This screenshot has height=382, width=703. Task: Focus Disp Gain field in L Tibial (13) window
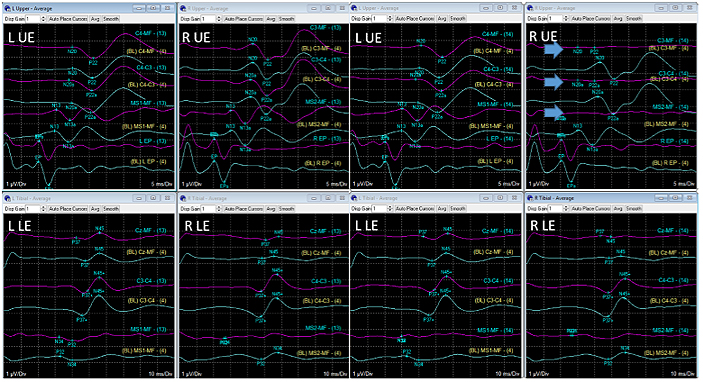pos(33,208)
